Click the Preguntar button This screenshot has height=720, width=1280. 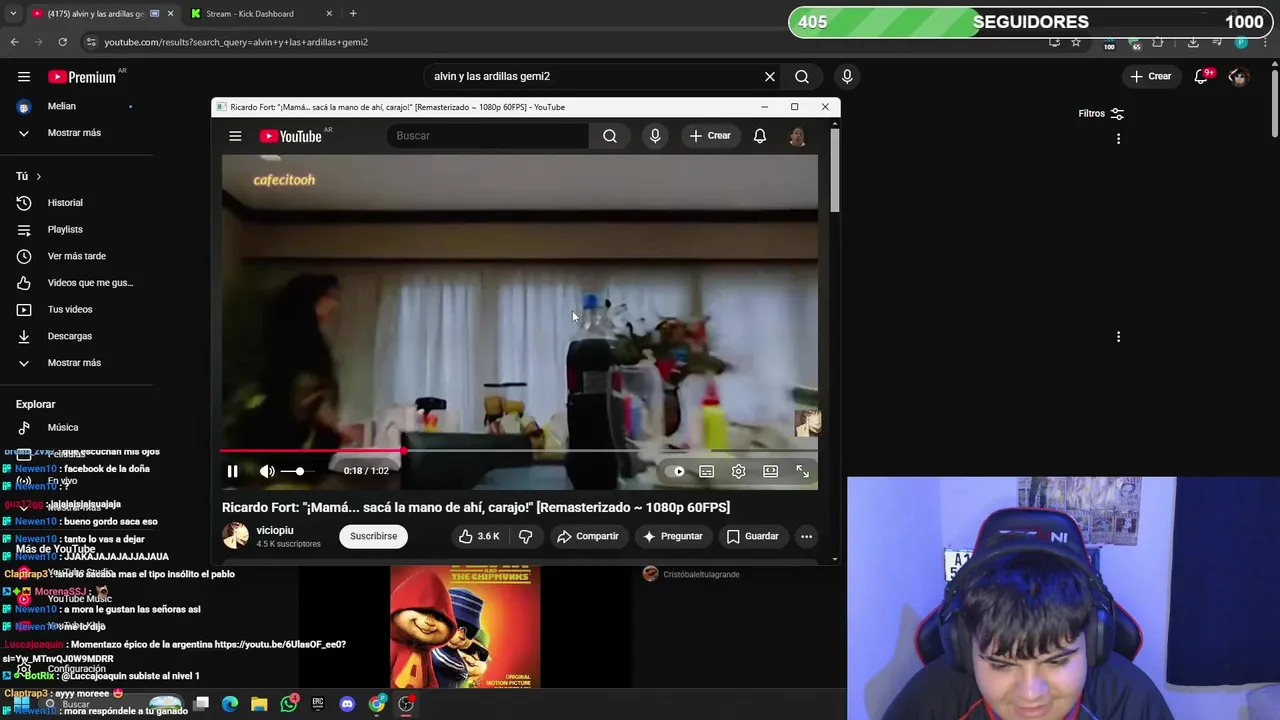[x=672, y=537]
